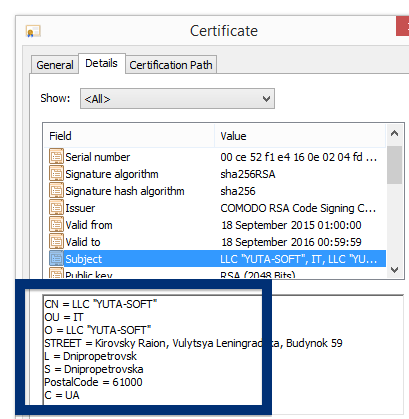This screenshot has height=419, width=409.
Task: Click the STREET = Kirovsky Raion line
Action: point(193,343)
